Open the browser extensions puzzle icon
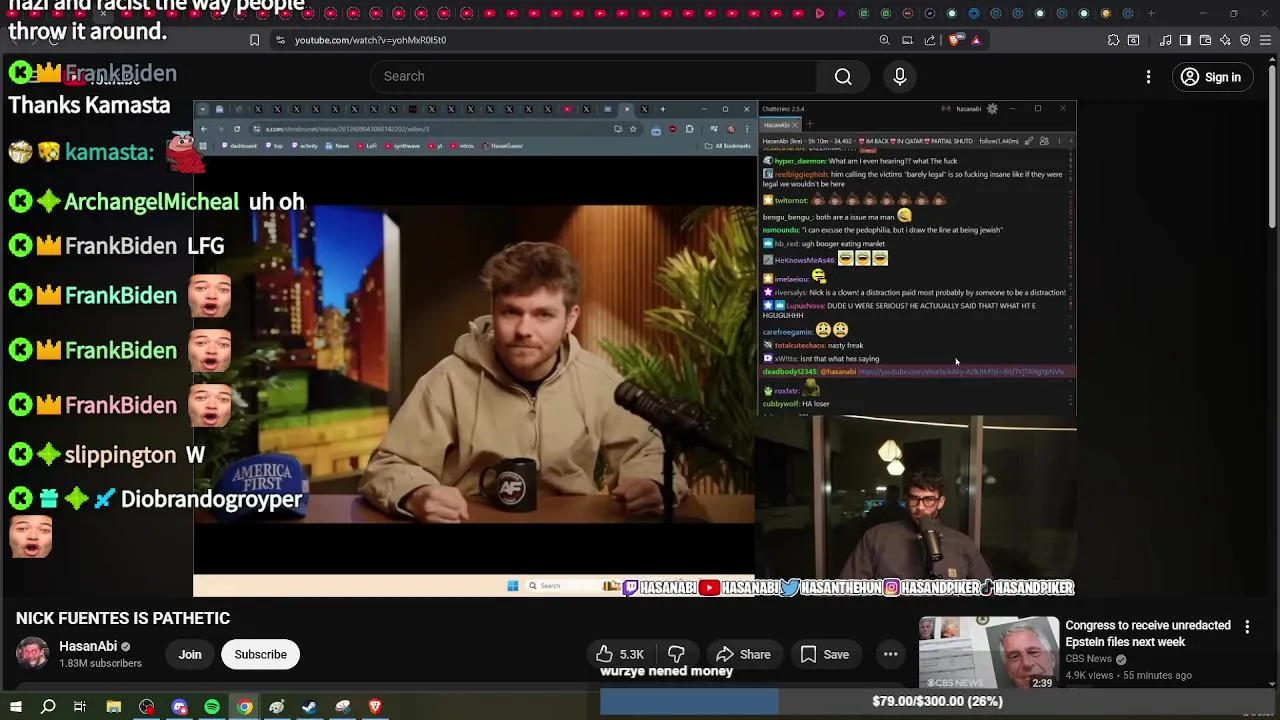 [x=1113, y=40]
